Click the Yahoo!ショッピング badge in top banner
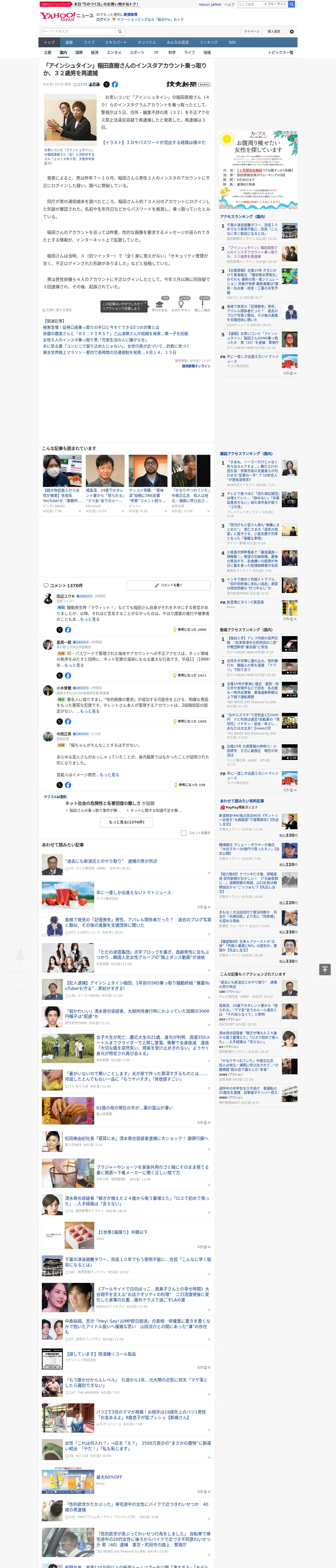This screenshot has height=1568, width=336. (x=56, y=4)
